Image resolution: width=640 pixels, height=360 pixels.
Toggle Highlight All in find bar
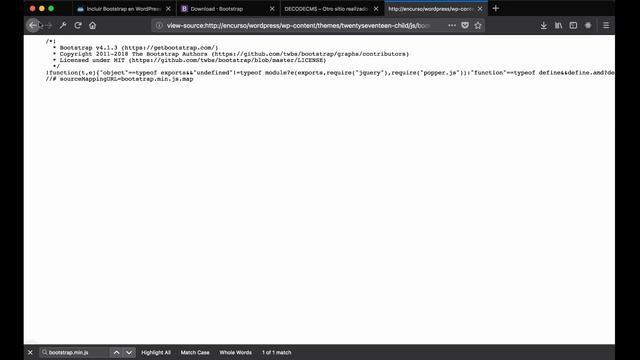pyautogui.click(x=156, y=352)
